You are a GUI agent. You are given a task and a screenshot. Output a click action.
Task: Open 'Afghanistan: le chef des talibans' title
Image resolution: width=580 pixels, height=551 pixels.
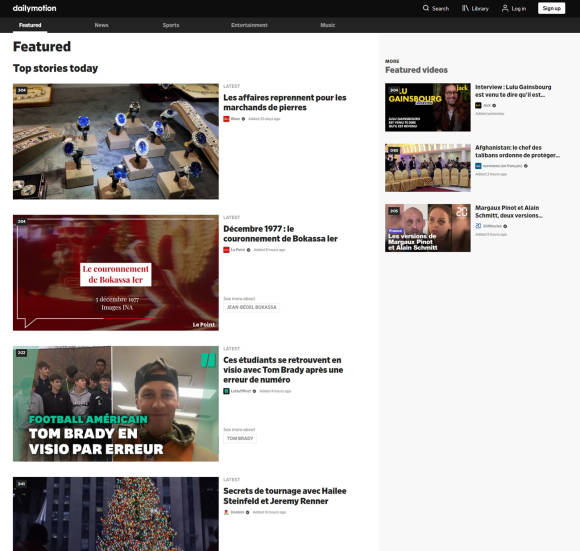517,151
